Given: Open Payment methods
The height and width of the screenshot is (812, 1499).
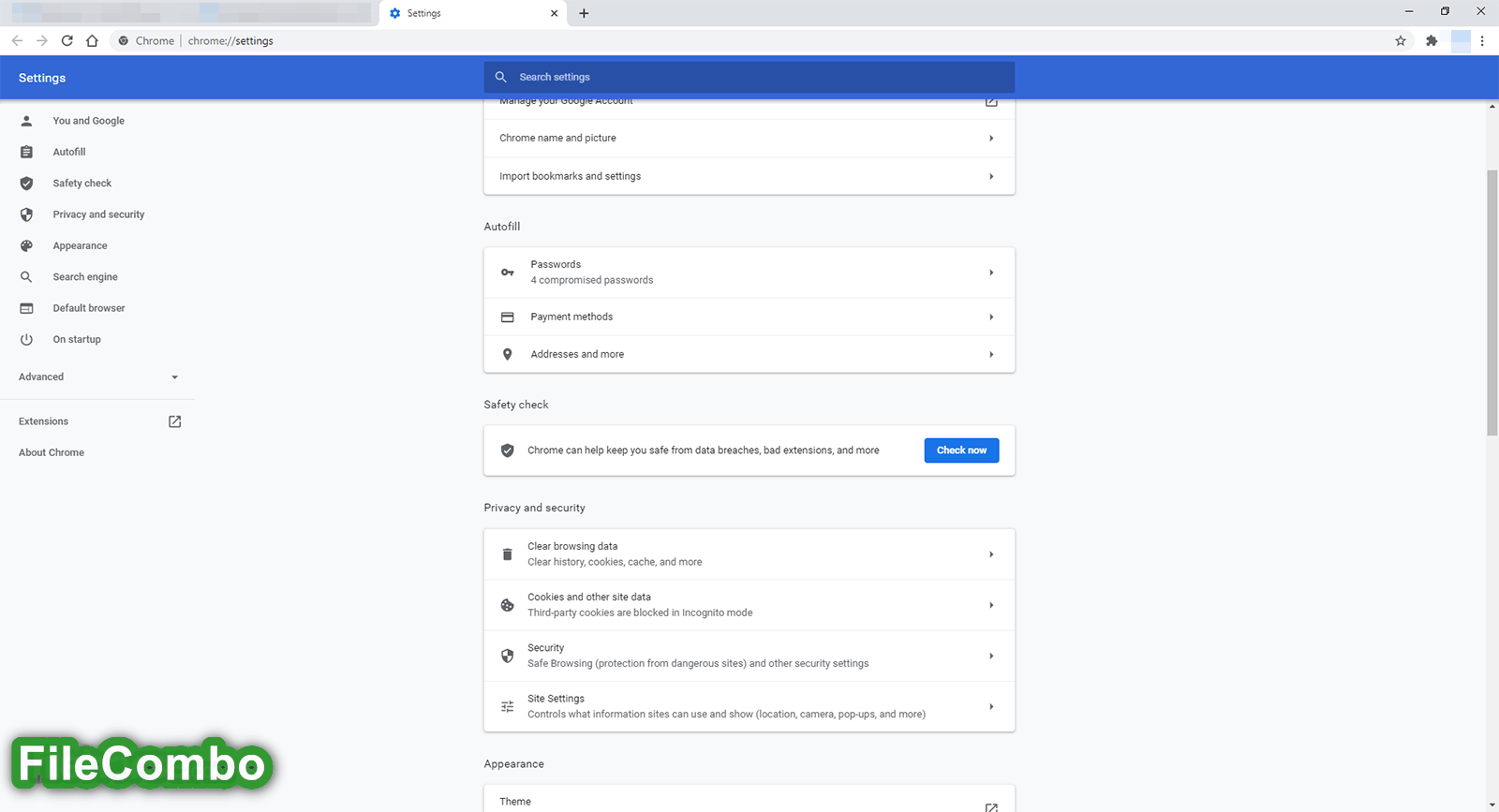Looking at the screenshot, I should 749,317.
